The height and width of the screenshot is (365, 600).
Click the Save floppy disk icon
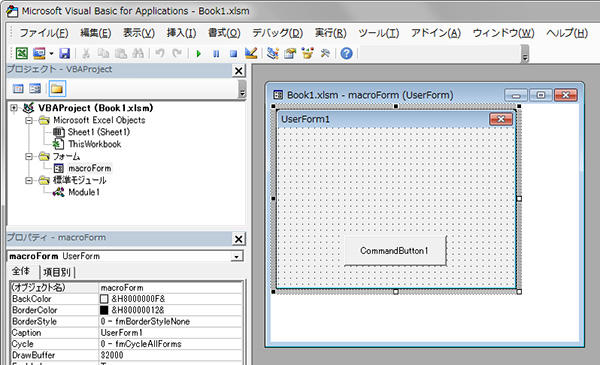64,54
